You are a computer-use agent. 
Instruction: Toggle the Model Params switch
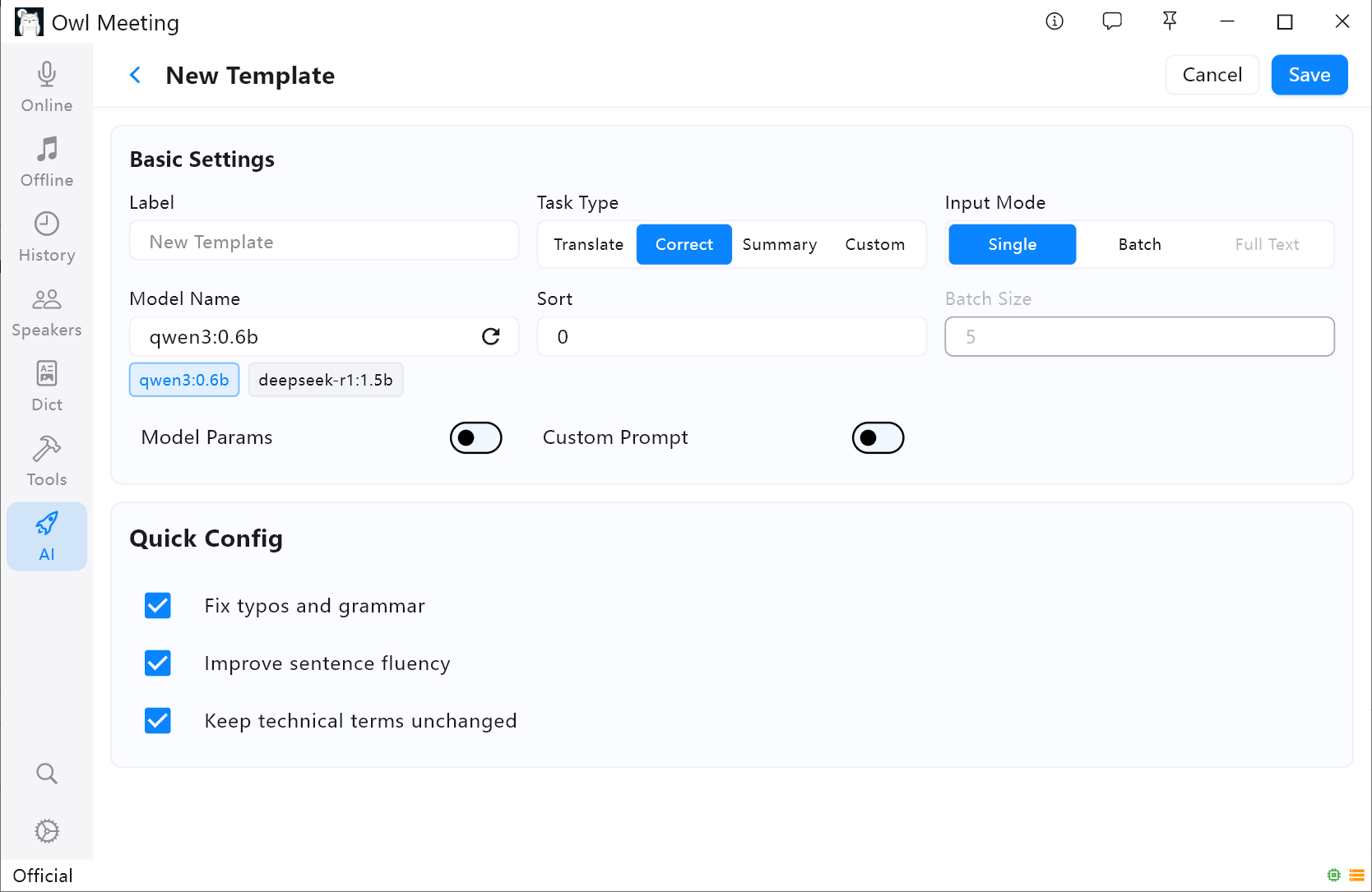click(x=475, y=437)
